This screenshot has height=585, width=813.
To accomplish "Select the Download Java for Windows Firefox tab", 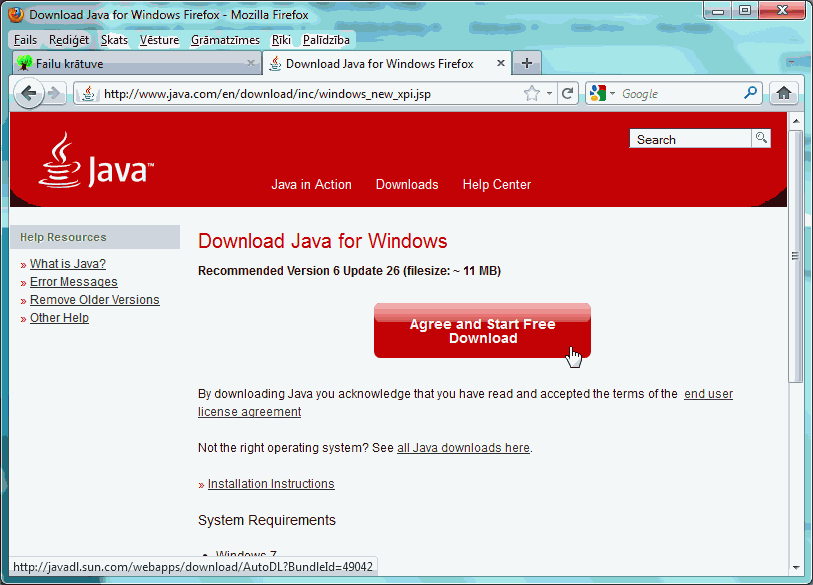I will point(387,63).
